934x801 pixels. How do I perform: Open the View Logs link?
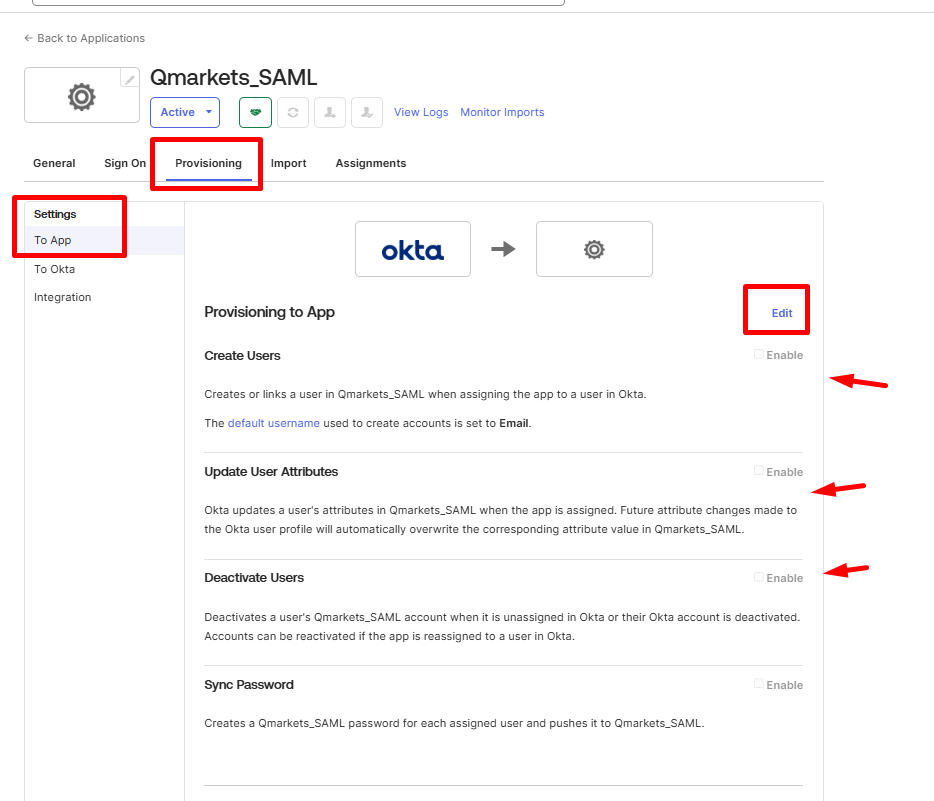[421, 113]
